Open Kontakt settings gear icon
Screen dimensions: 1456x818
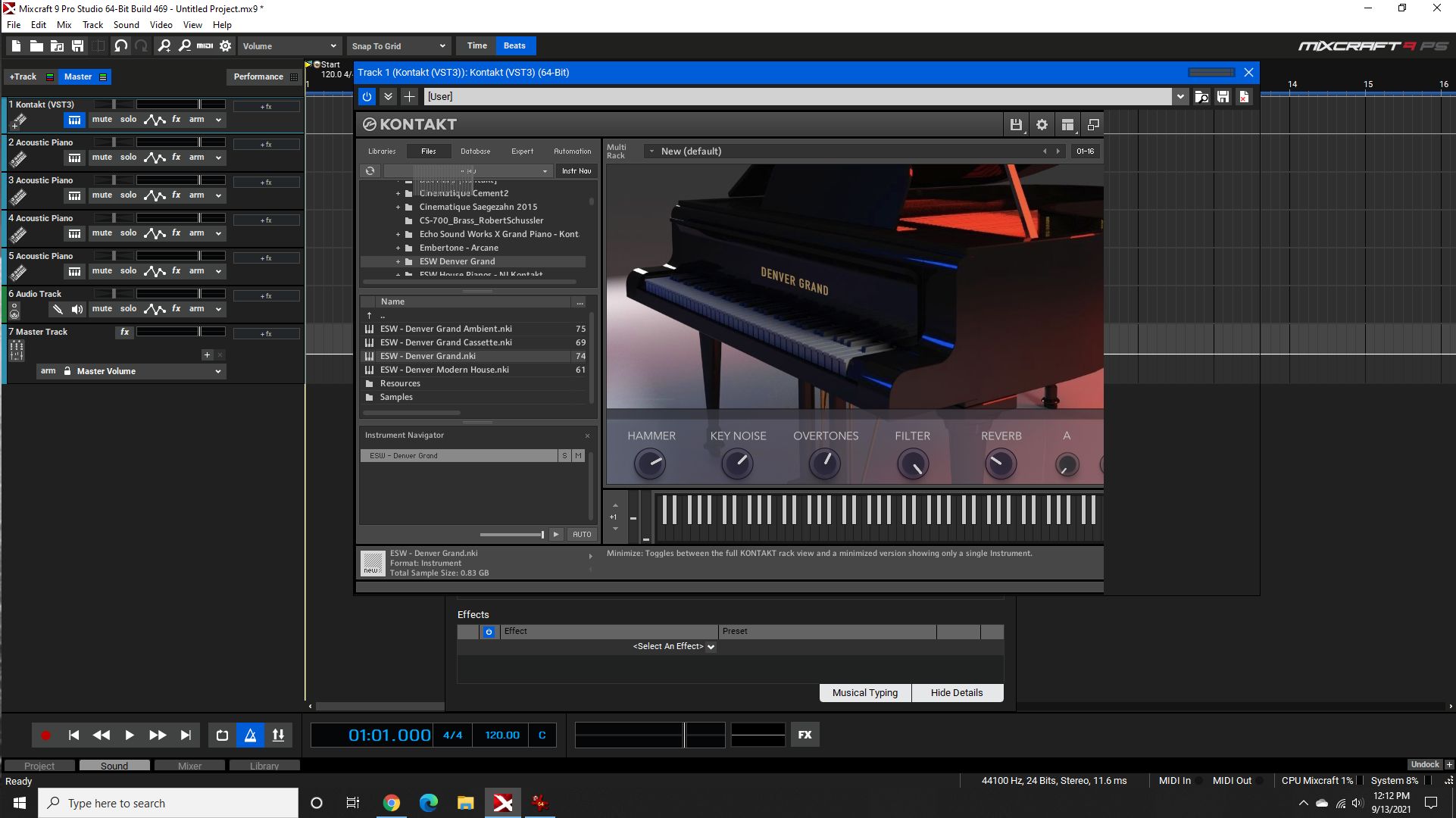pos(1042,125)
